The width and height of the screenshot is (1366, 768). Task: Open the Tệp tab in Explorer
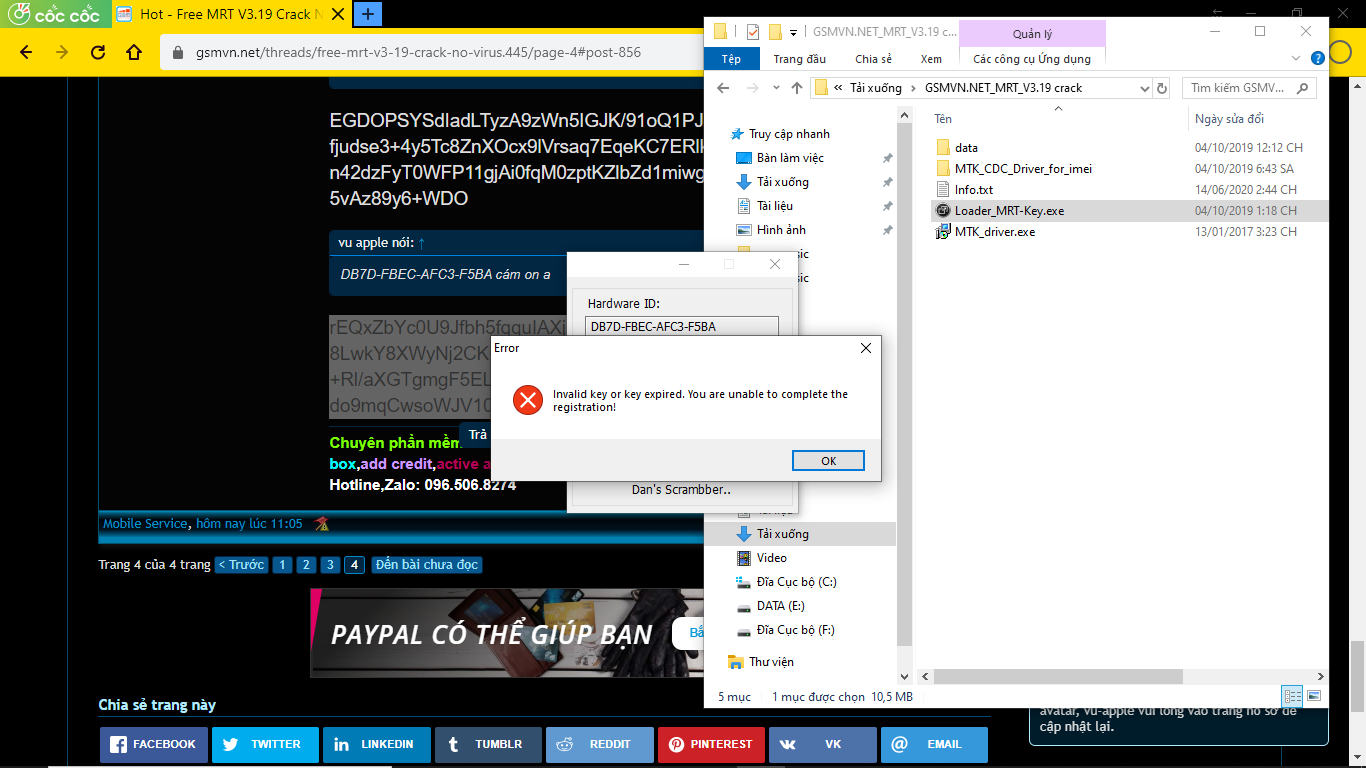(x=731, y=59)
